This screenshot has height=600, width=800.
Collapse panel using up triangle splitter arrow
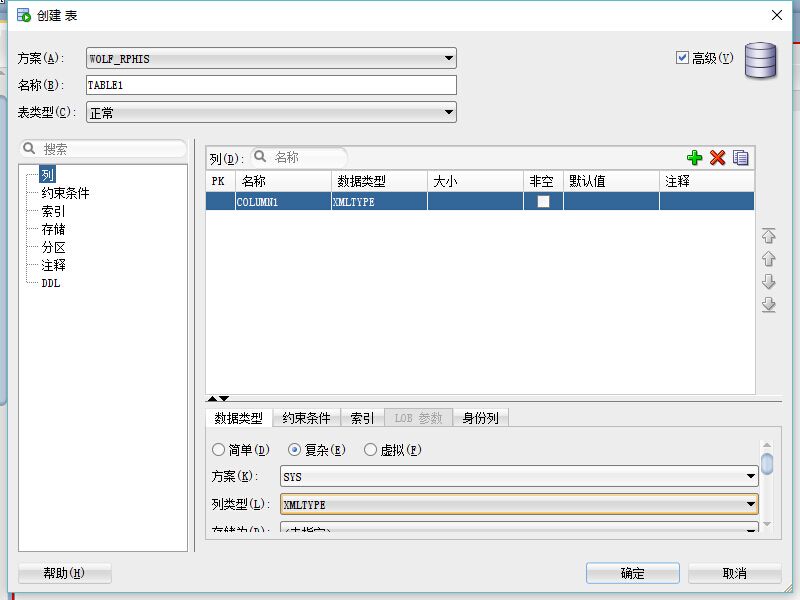click(x=212, y=398)
